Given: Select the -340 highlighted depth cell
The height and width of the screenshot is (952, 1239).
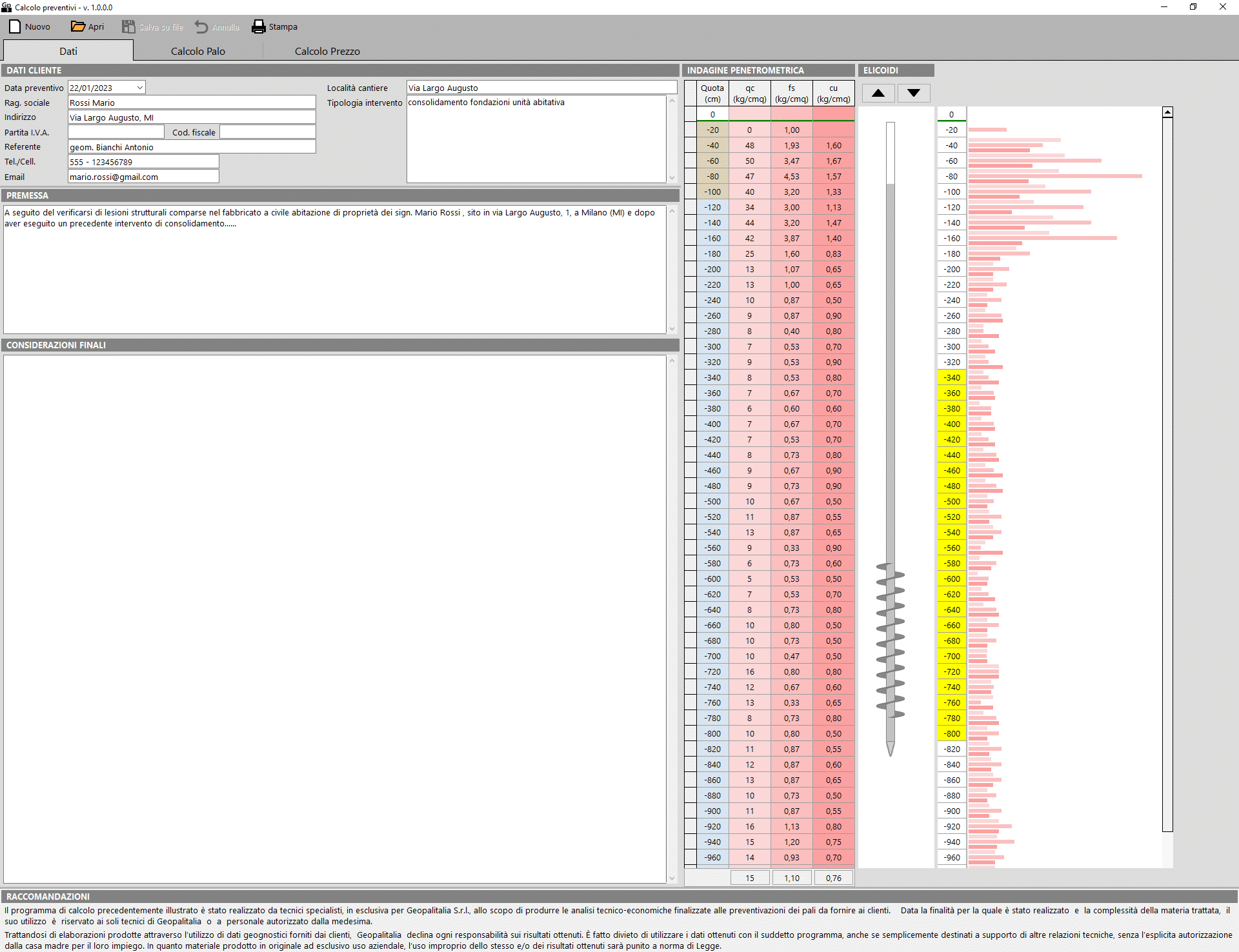Looking at the screenshot, I should tap(952, 377).
